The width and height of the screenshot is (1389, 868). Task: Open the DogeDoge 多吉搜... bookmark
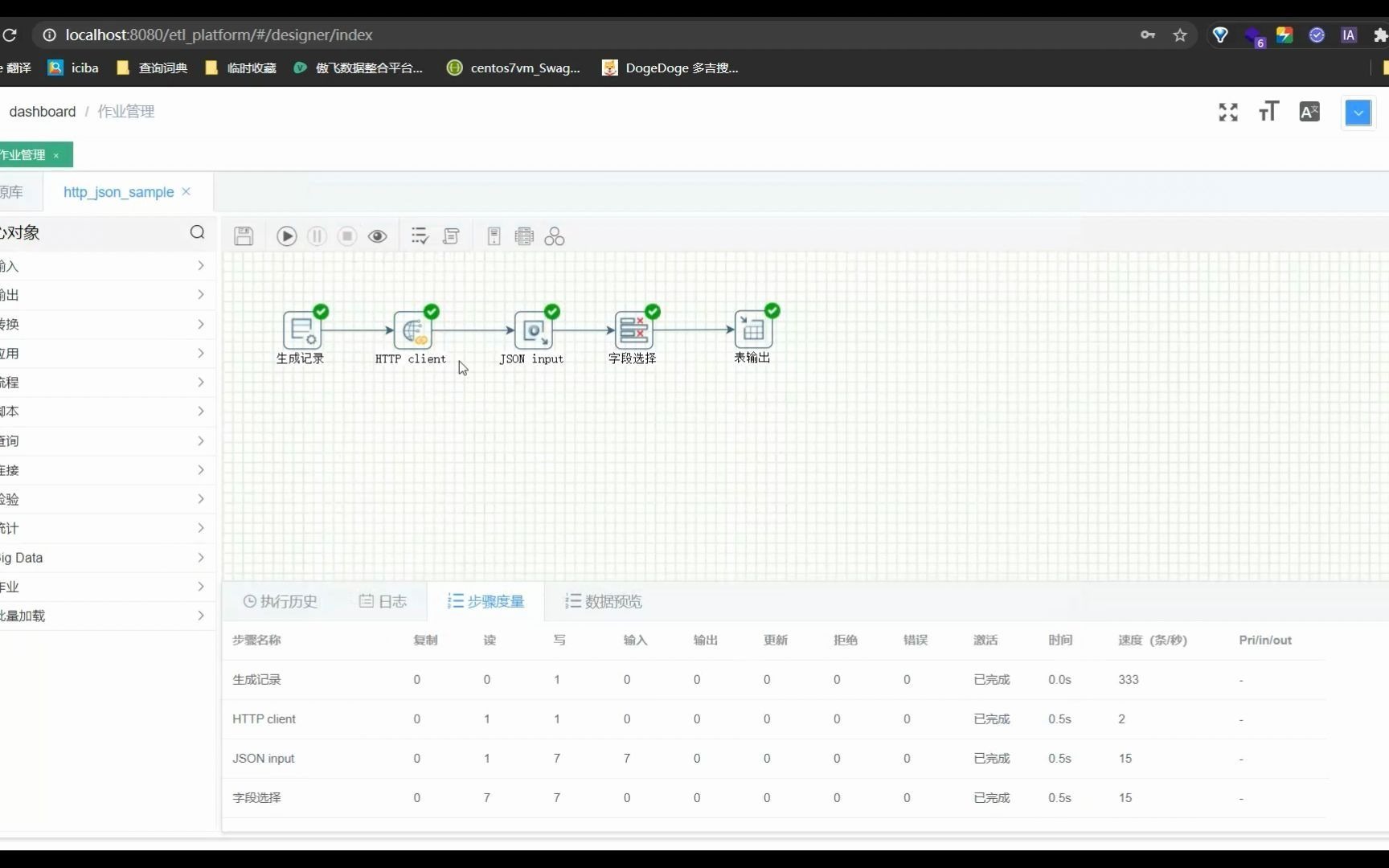coord(670,68)
